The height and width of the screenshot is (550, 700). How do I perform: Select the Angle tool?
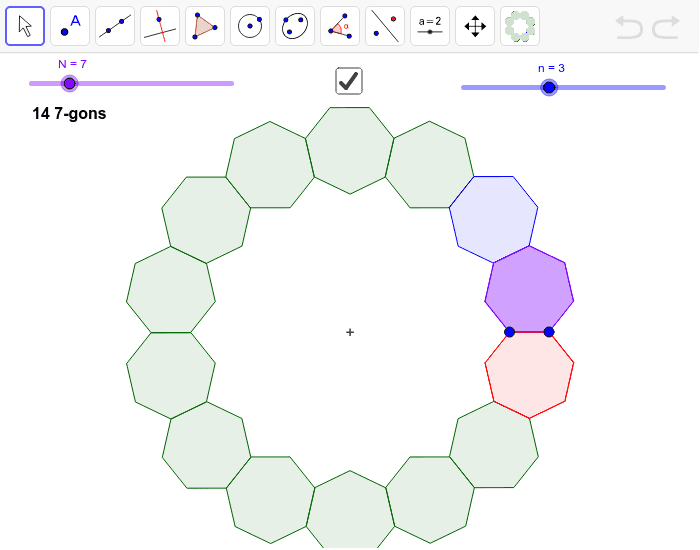click(x=340, y=26)
